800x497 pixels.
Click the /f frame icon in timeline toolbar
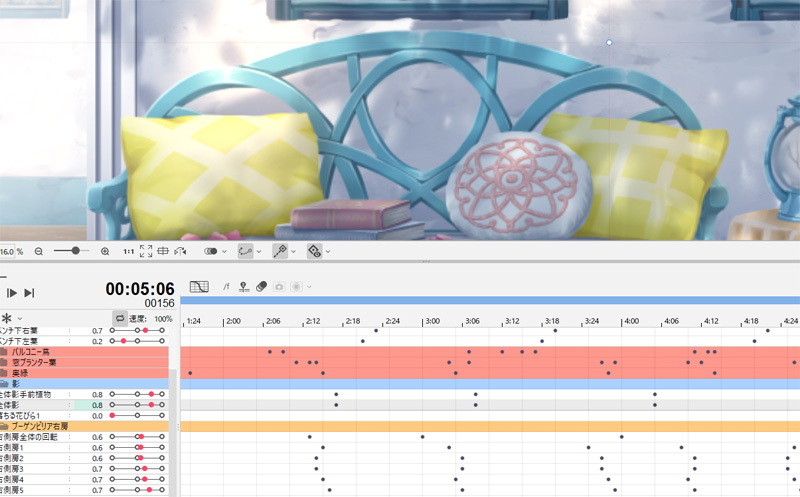click(x=226, y=286)
